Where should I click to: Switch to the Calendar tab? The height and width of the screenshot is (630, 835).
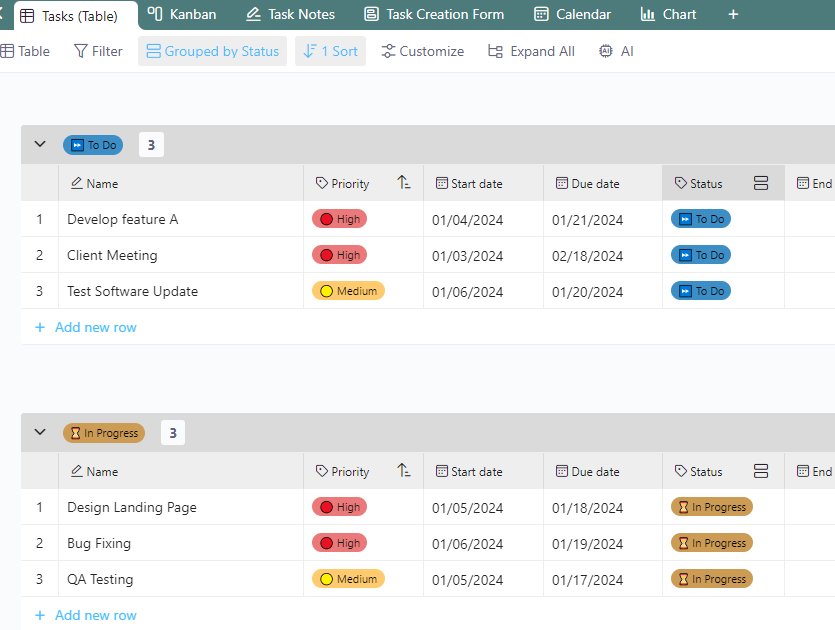tap(572, 14)
